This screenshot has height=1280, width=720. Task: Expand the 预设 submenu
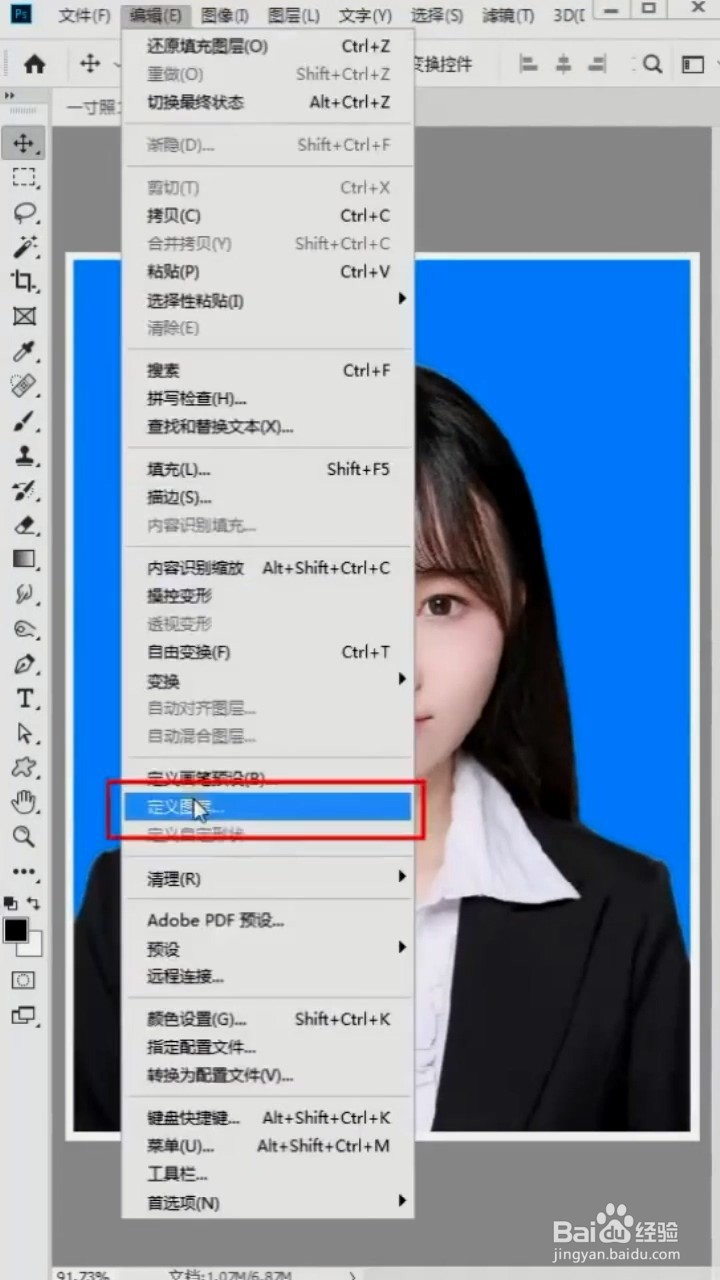tap(268, 948)
